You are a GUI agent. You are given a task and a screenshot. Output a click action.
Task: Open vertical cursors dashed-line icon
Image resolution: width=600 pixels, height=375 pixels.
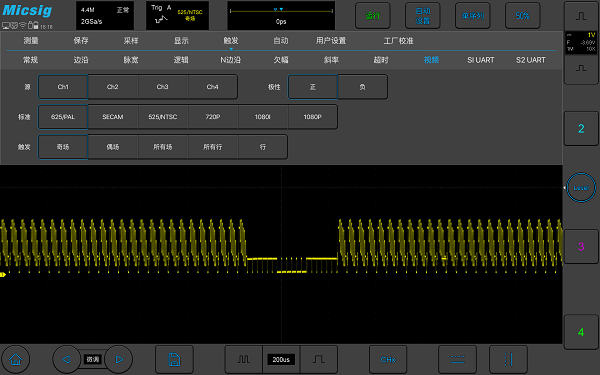tap(508, 359)
